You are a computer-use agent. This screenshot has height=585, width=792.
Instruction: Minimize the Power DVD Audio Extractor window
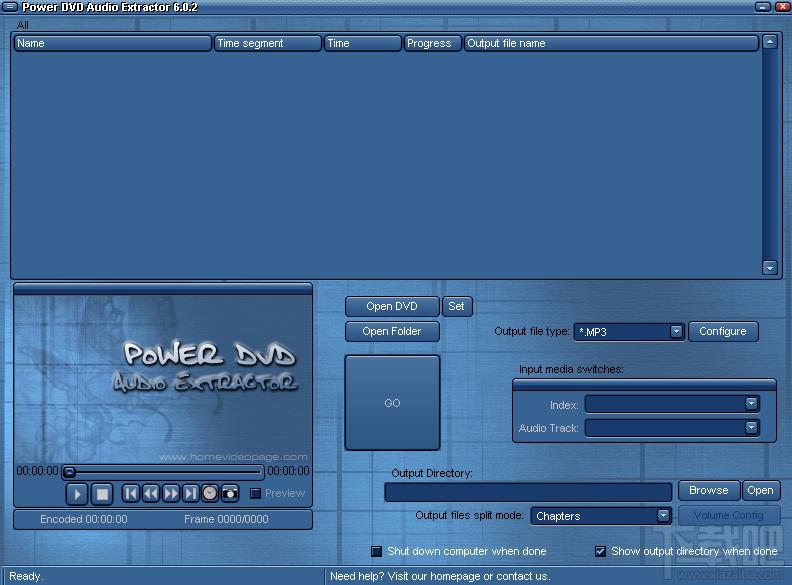pos(763,7)
